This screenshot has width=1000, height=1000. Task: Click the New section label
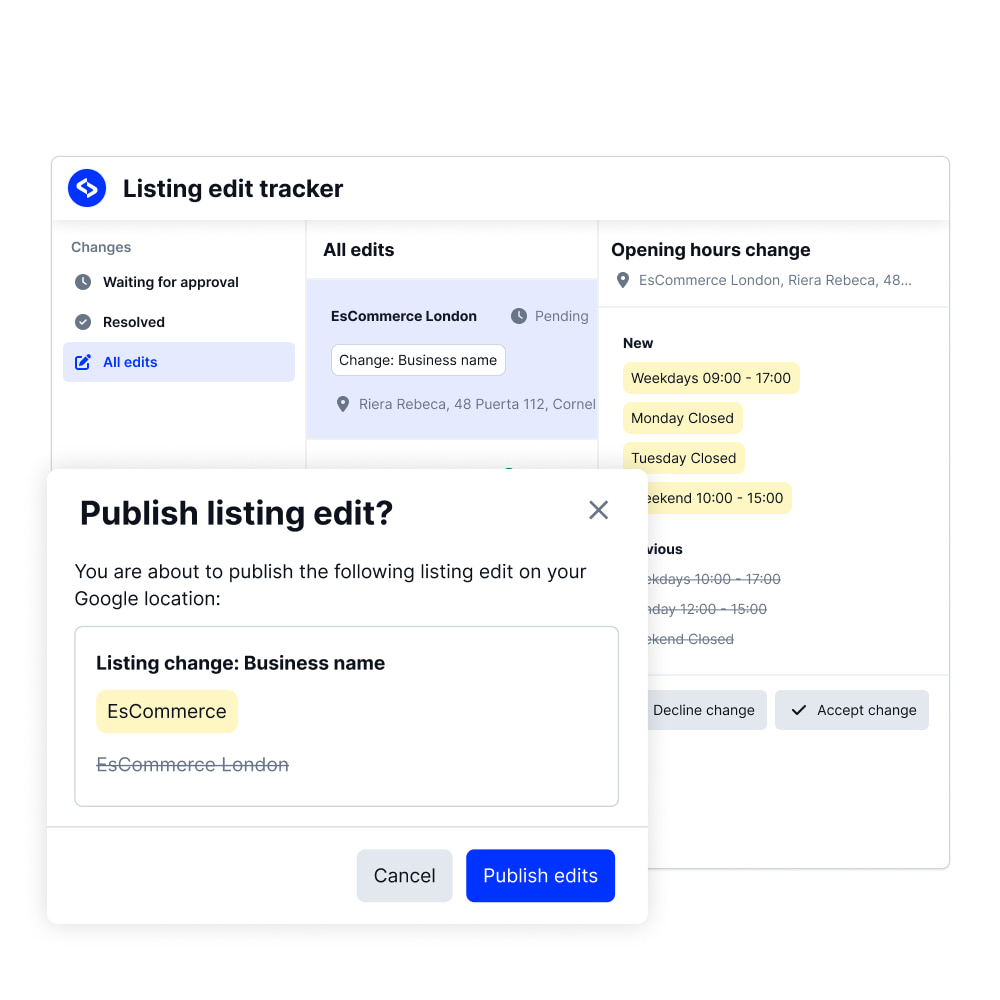pos(638,343)
